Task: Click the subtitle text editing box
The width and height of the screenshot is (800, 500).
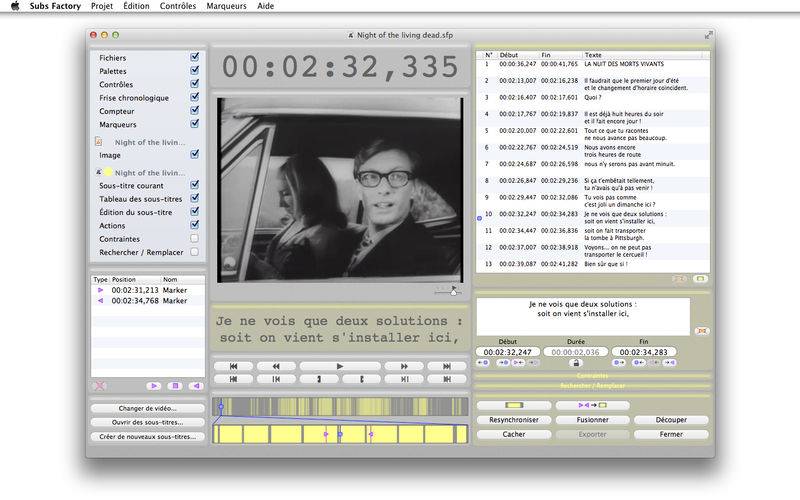Action: pos(583,317)
